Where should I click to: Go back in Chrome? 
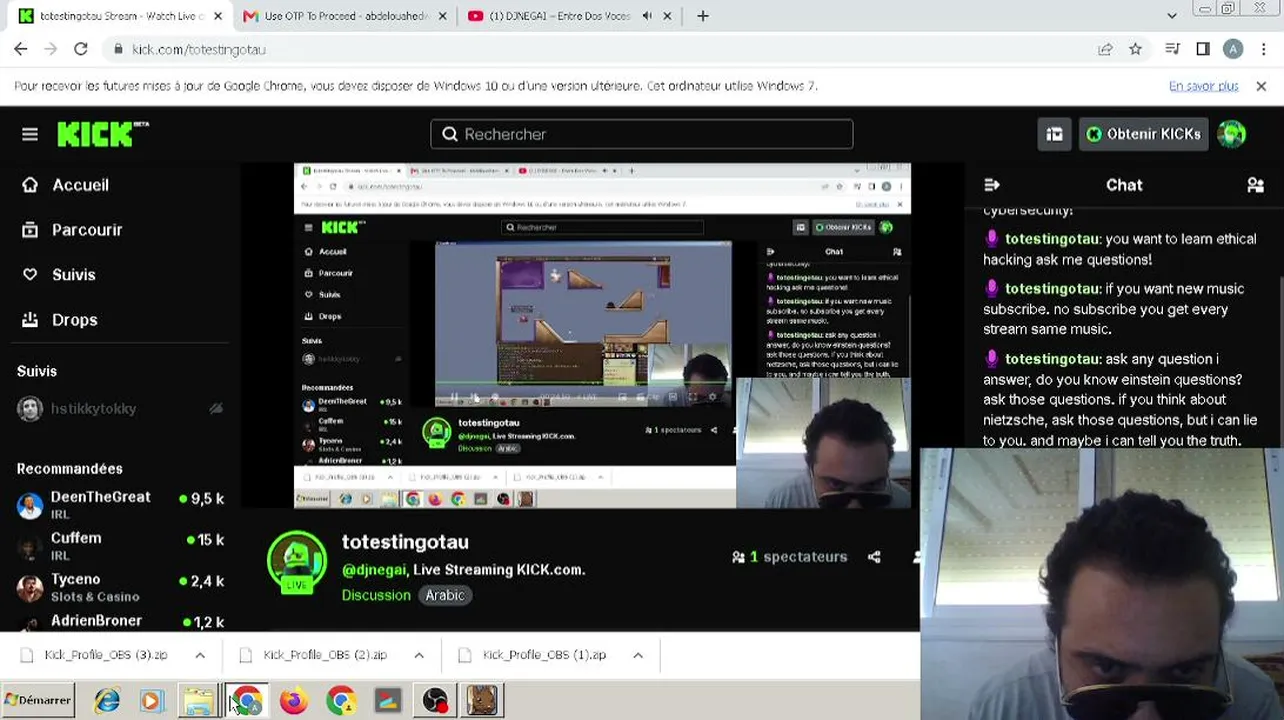click(21, 49)
